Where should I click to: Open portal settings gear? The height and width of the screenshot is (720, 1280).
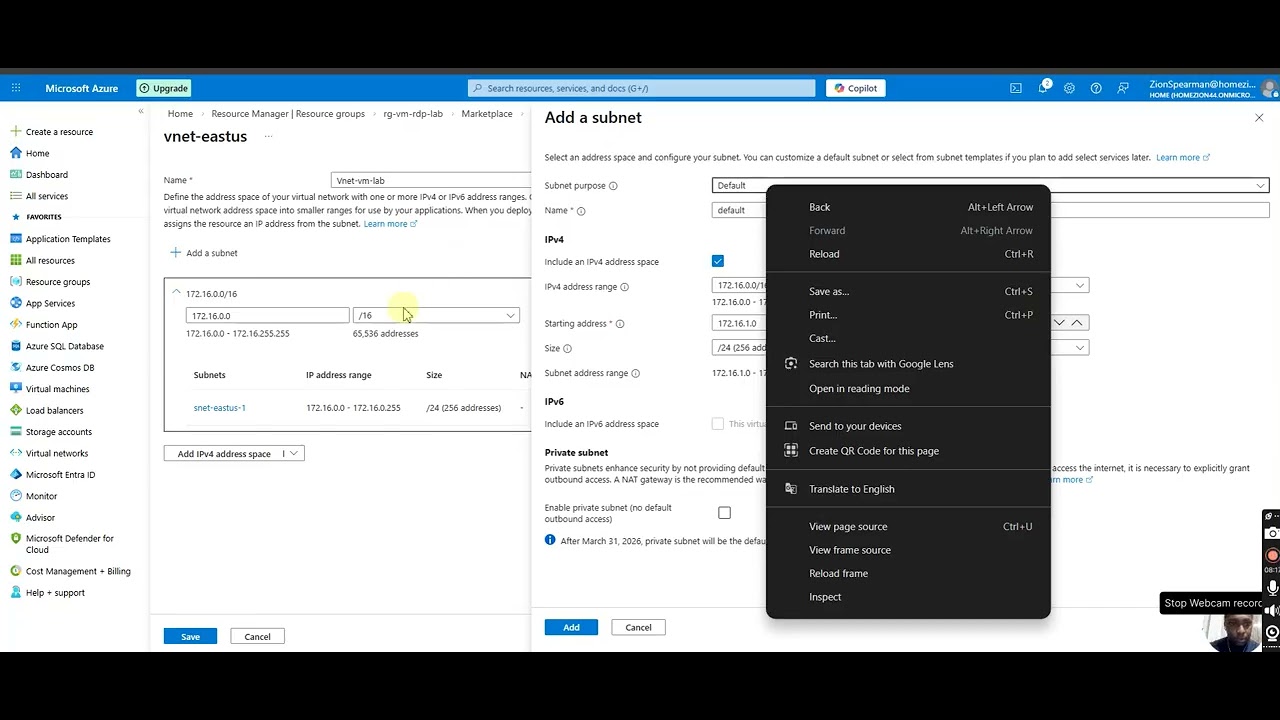pos(1069,88)
